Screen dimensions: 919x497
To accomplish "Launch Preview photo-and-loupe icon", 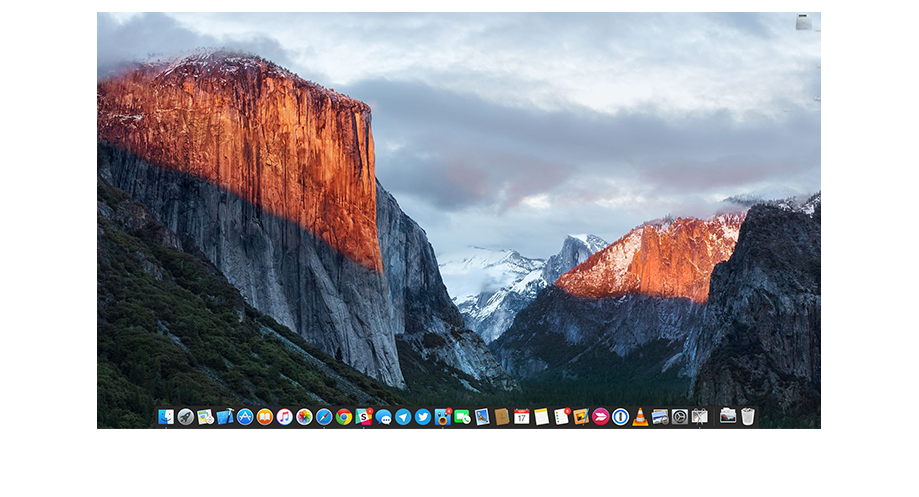I will 660,417.
